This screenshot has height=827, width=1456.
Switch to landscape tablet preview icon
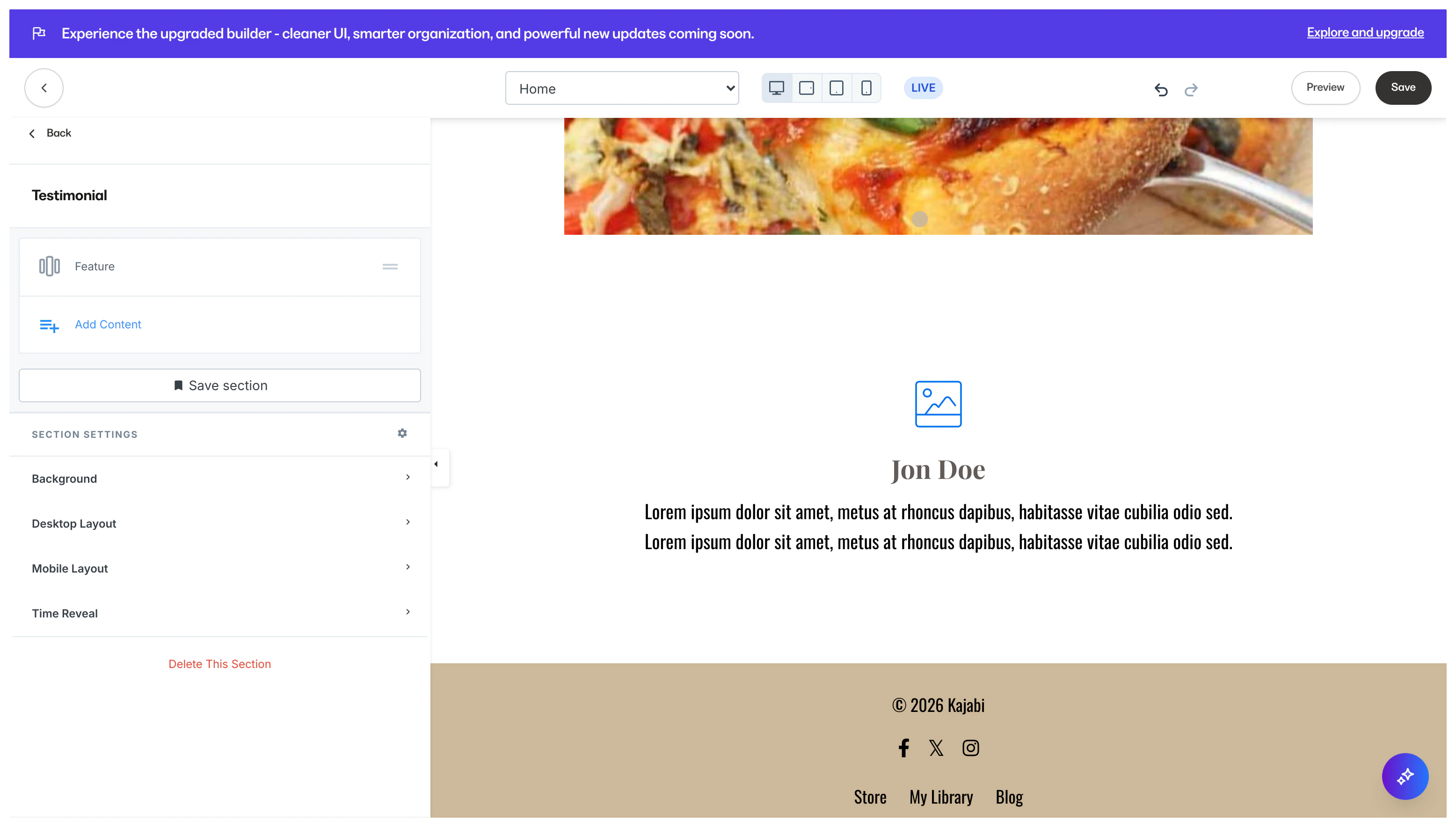806,88
